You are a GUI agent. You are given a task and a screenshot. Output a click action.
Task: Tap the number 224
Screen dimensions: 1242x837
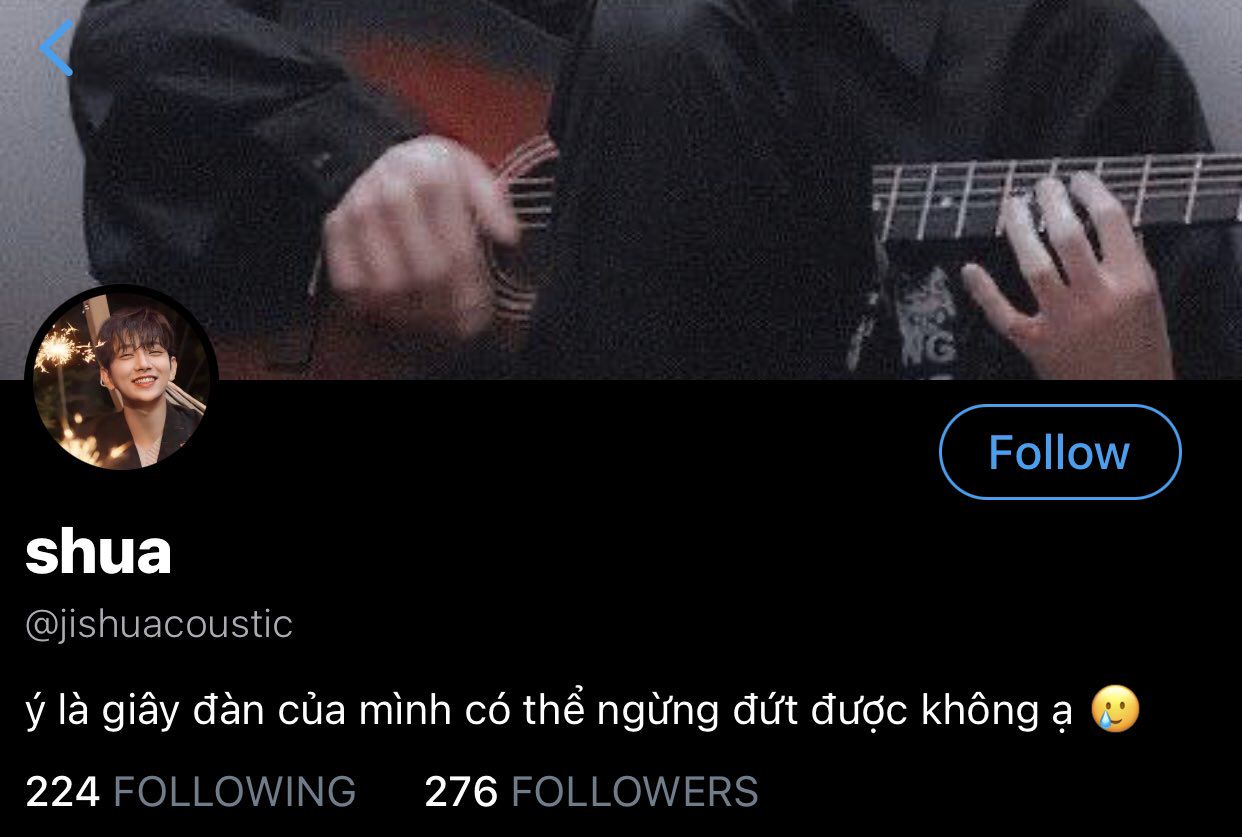63,792
